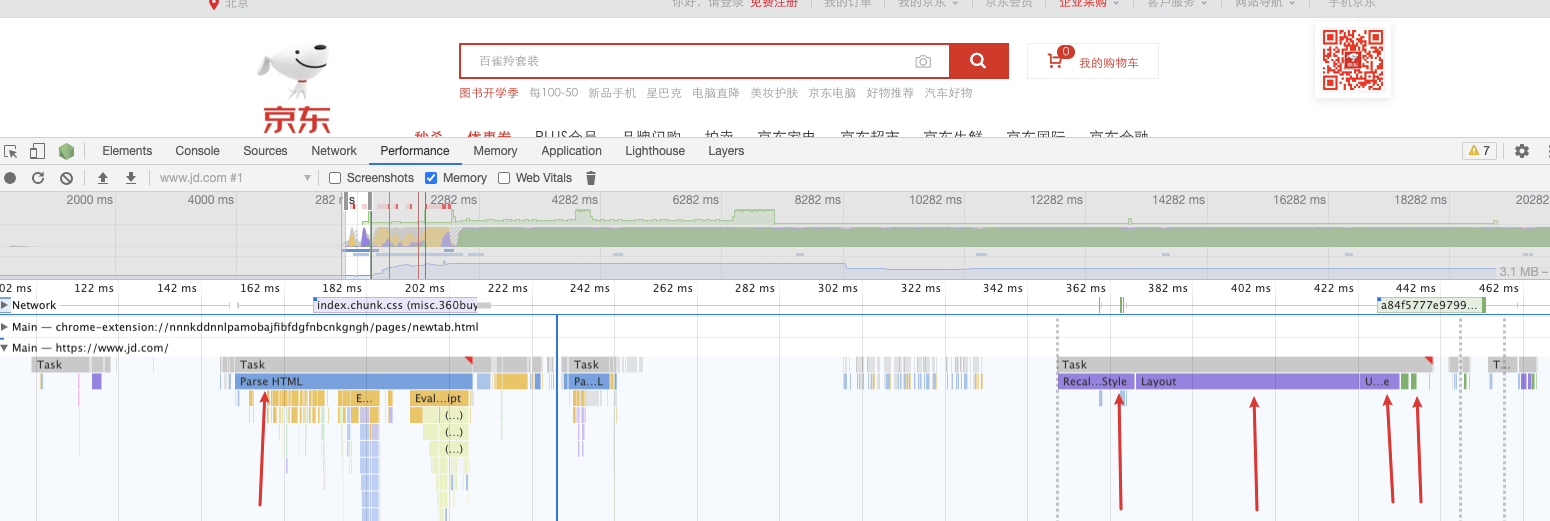Click the reload and profile icon

coord(38,178)
